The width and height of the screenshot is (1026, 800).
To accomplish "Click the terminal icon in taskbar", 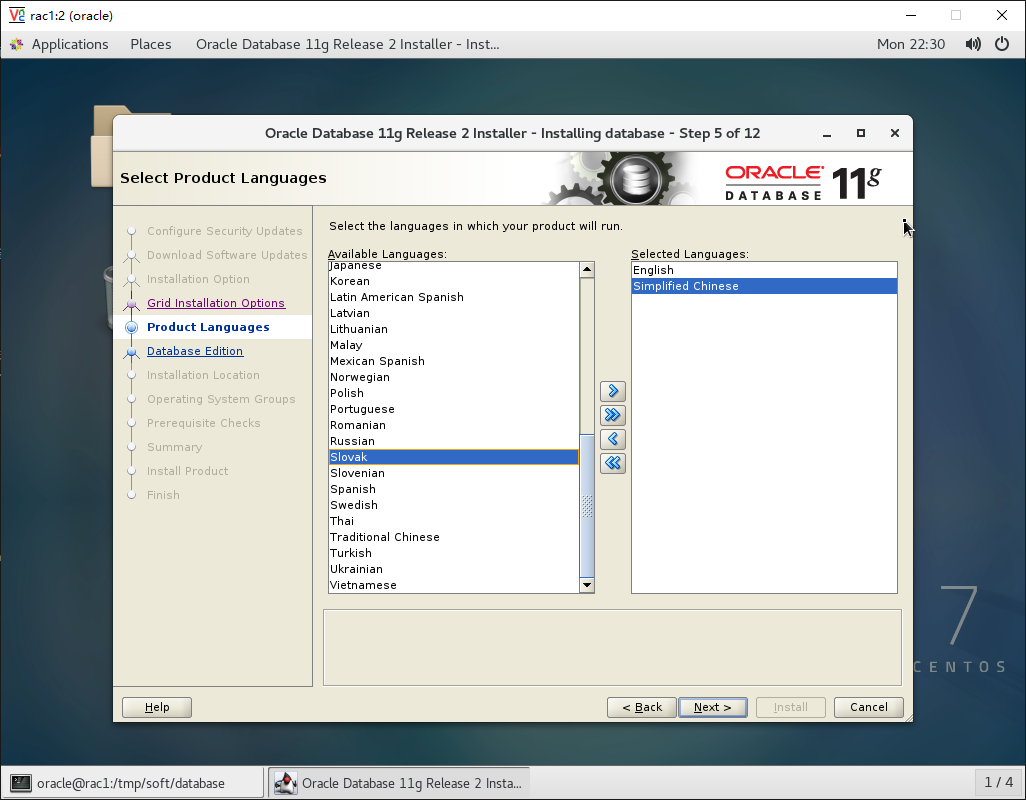I will click(21, 782).
